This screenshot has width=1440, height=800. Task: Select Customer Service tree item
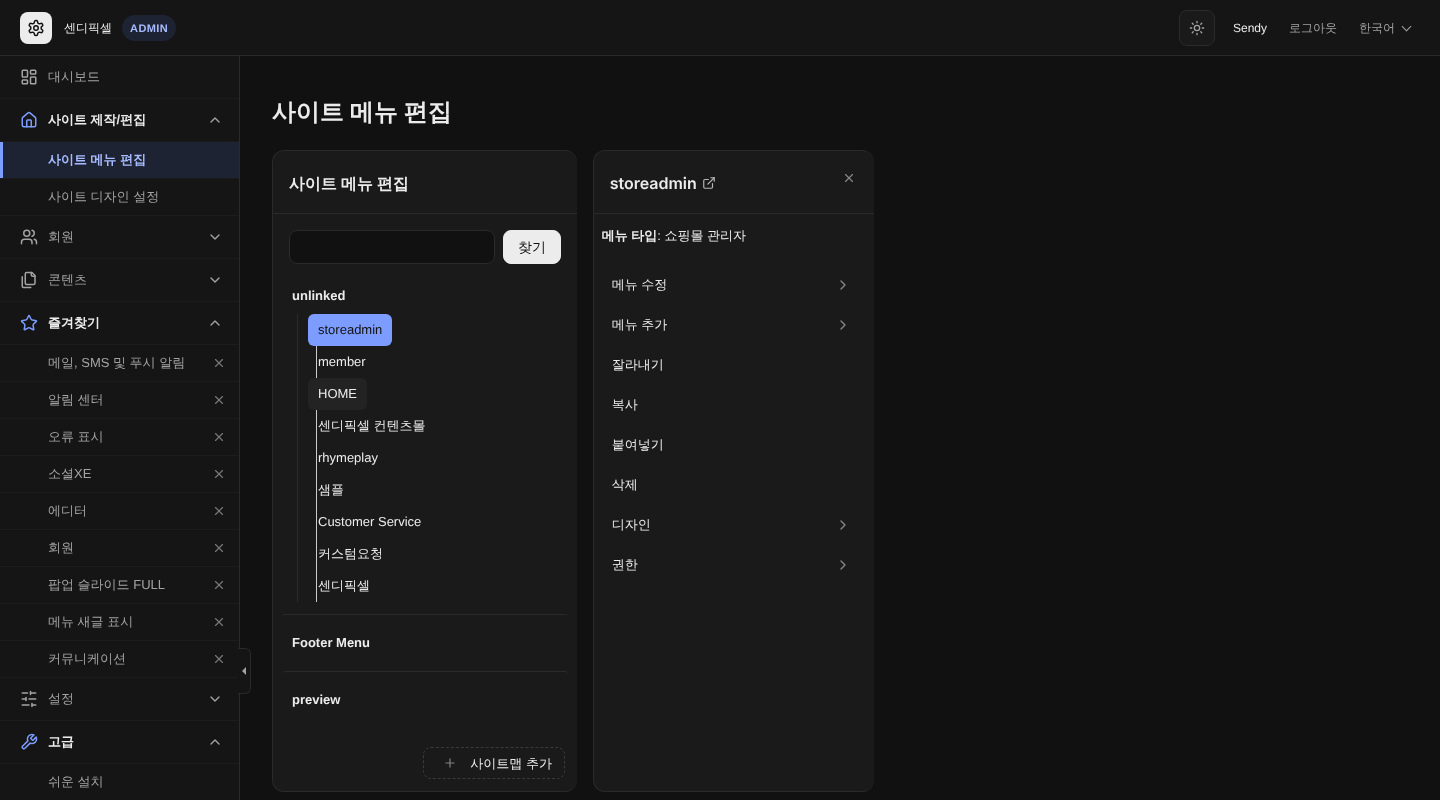[x=369, y=522]
